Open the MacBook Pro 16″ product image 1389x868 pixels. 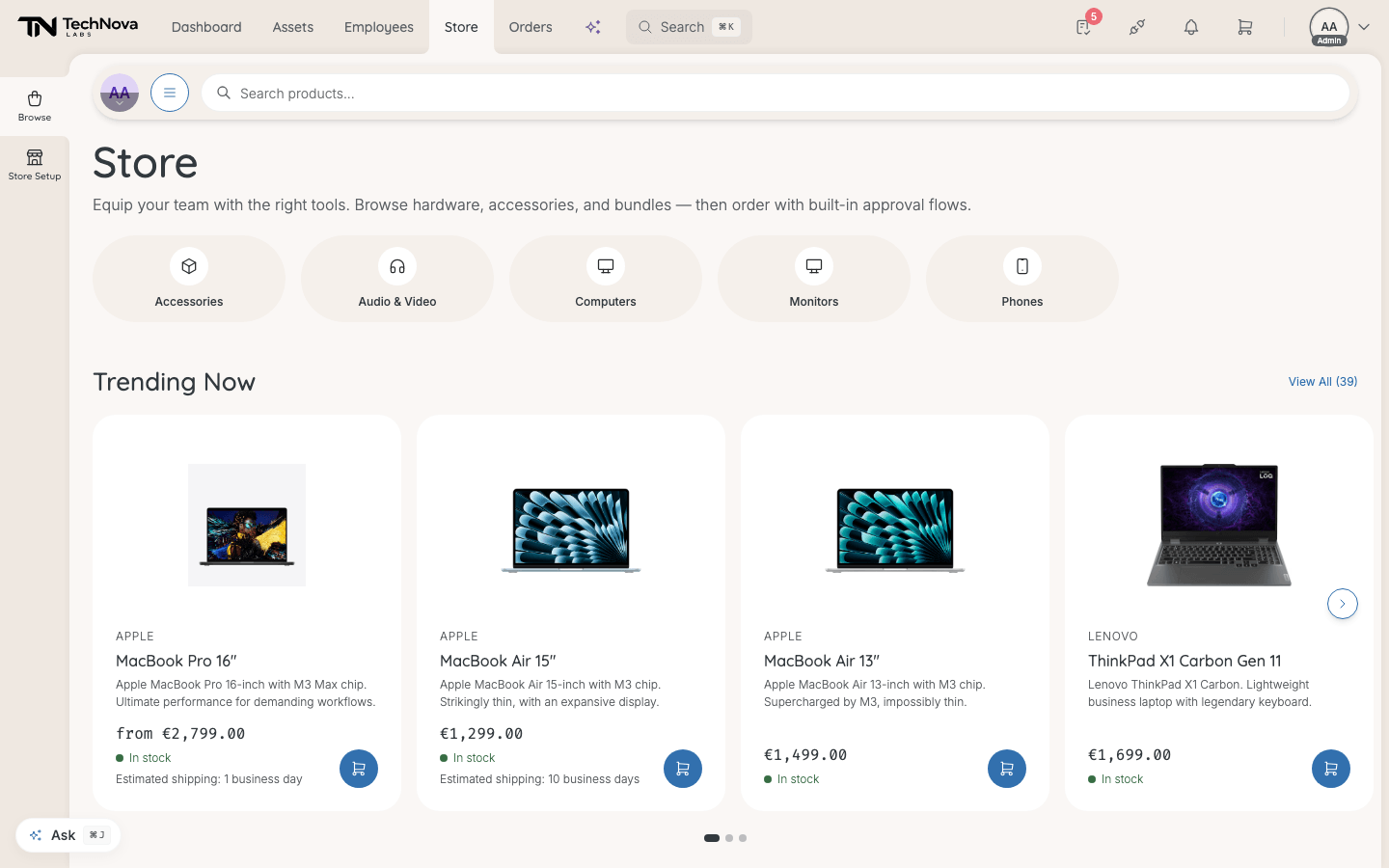247,525
